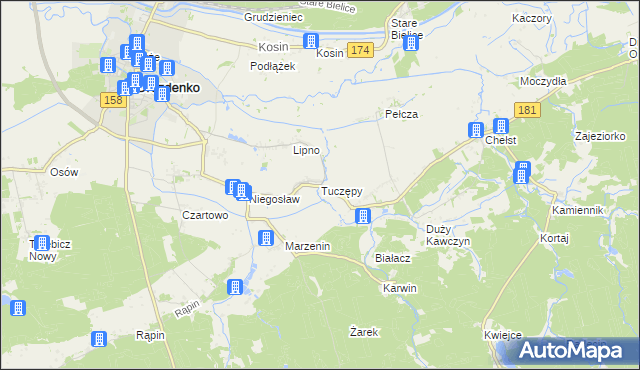The height and width of the screenshot is (370, 640).
Task: Click the building marker directly above Chełst label
Action: pos(501,126)
